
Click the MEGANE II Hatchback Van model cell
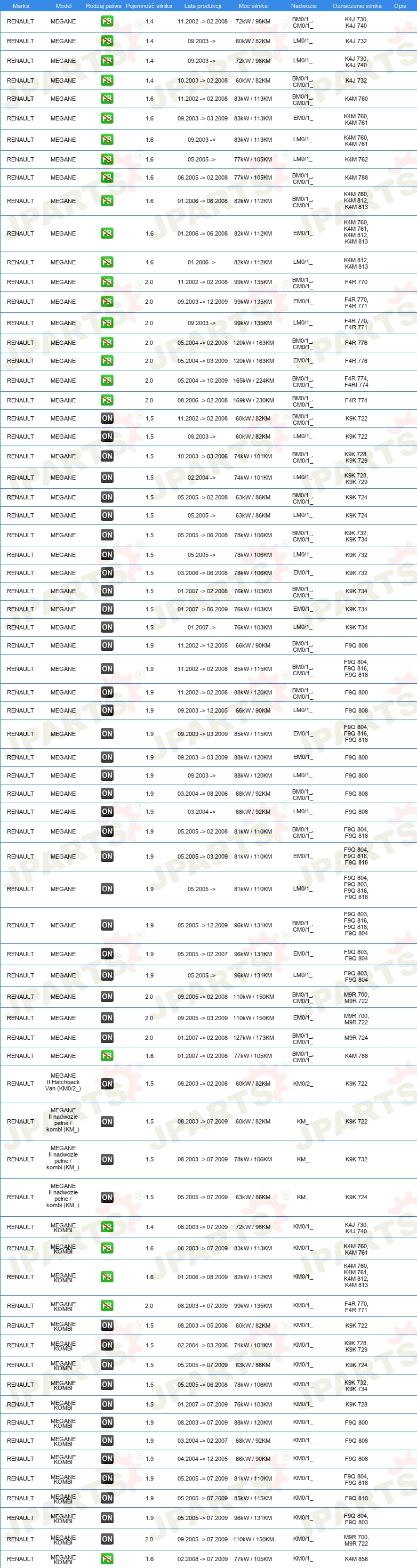pyautogui.click(x=63, y=1082)
